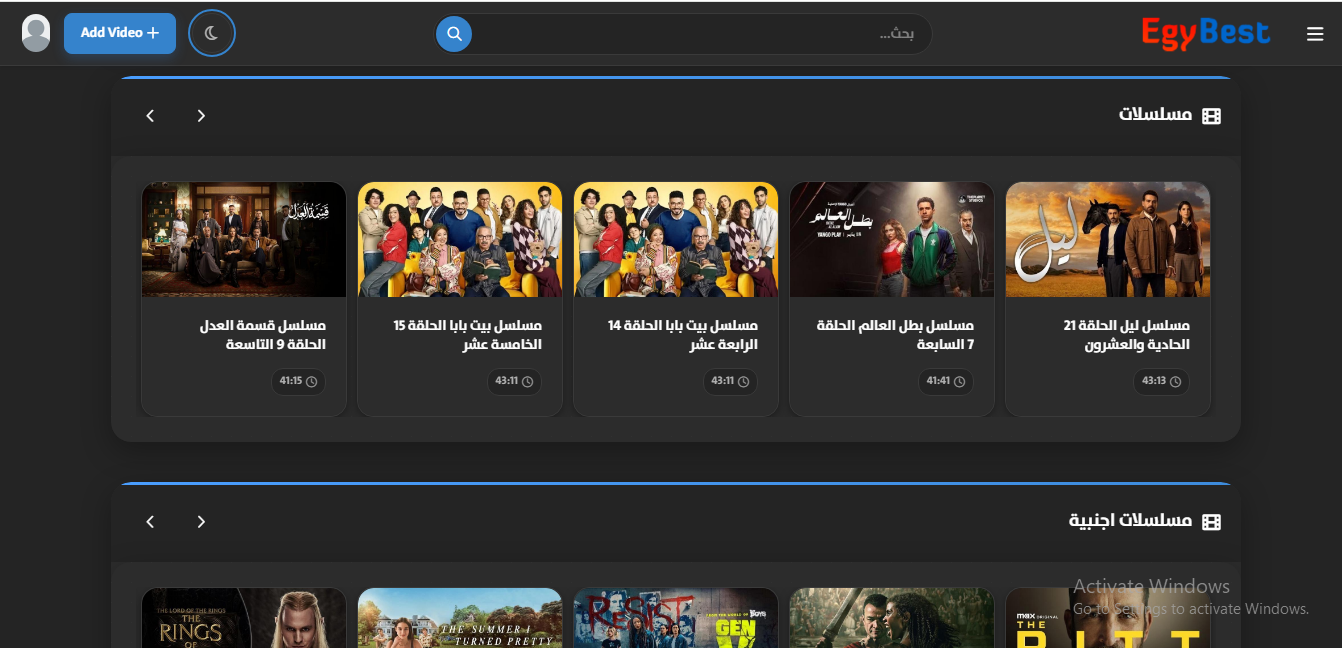Select مسلسل بيت بابا الحلقة 14 title
The height and width of the screenshot is (648, 1342).
pyautogui.click(x=683, y=335)
